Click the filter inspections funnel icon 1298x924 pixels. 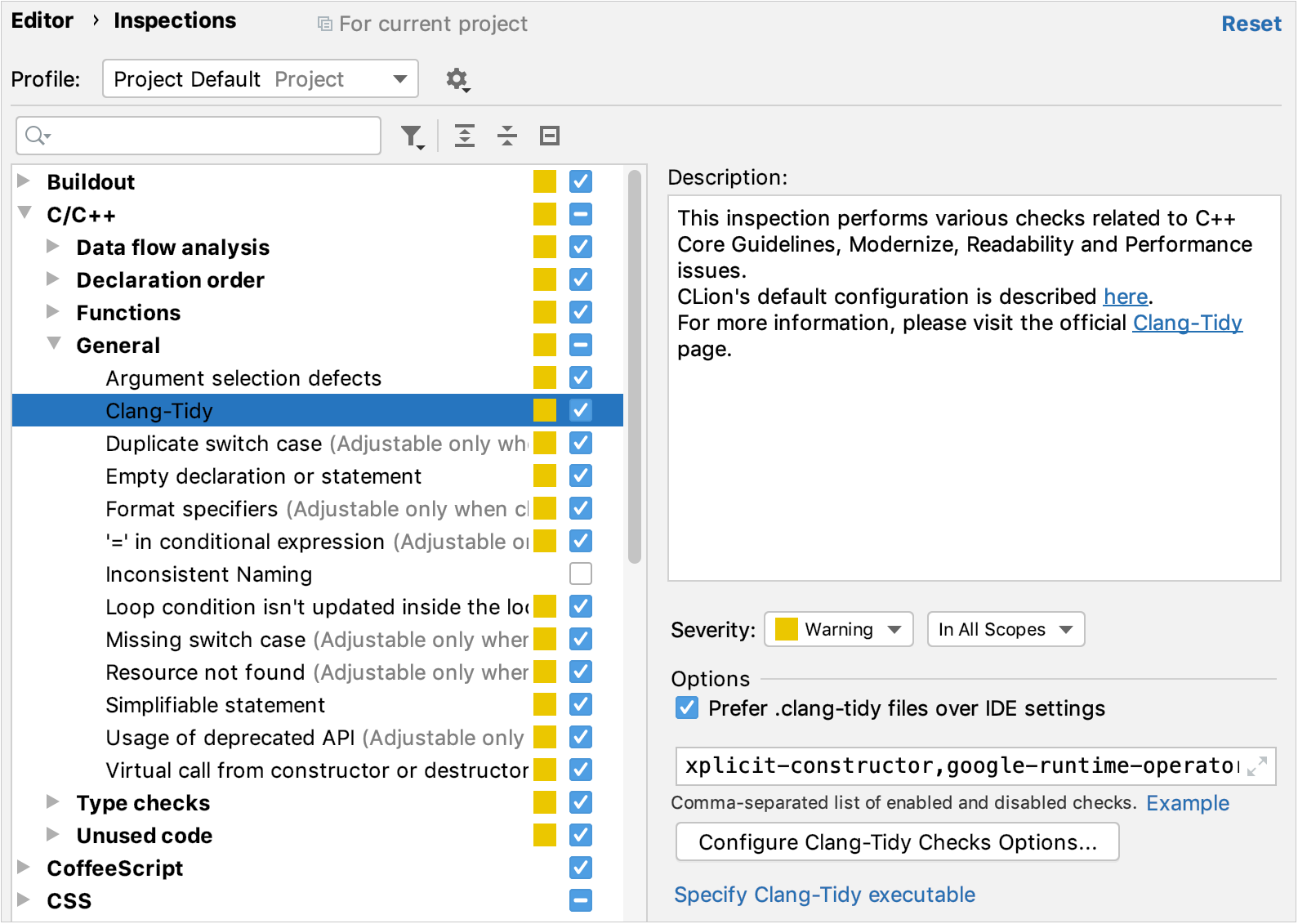coord(413,136)
